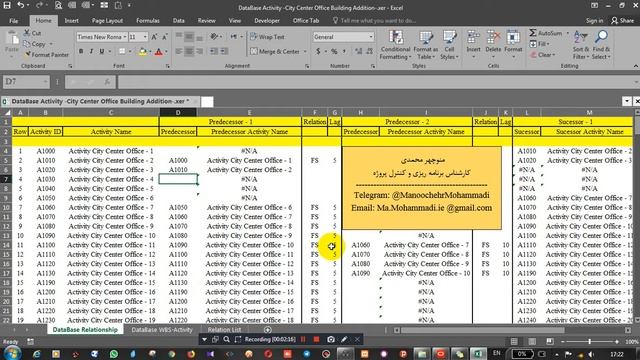Image resolution: width=640 pixels, height=360 pixels.
Task: Increase the font size
Action: 154,37
